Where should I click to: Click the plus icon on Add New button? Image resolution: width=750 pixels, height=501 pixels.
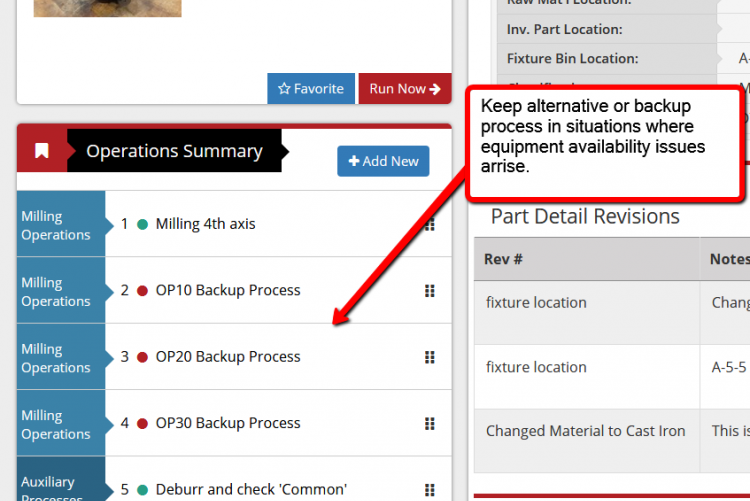pos(354,161)
